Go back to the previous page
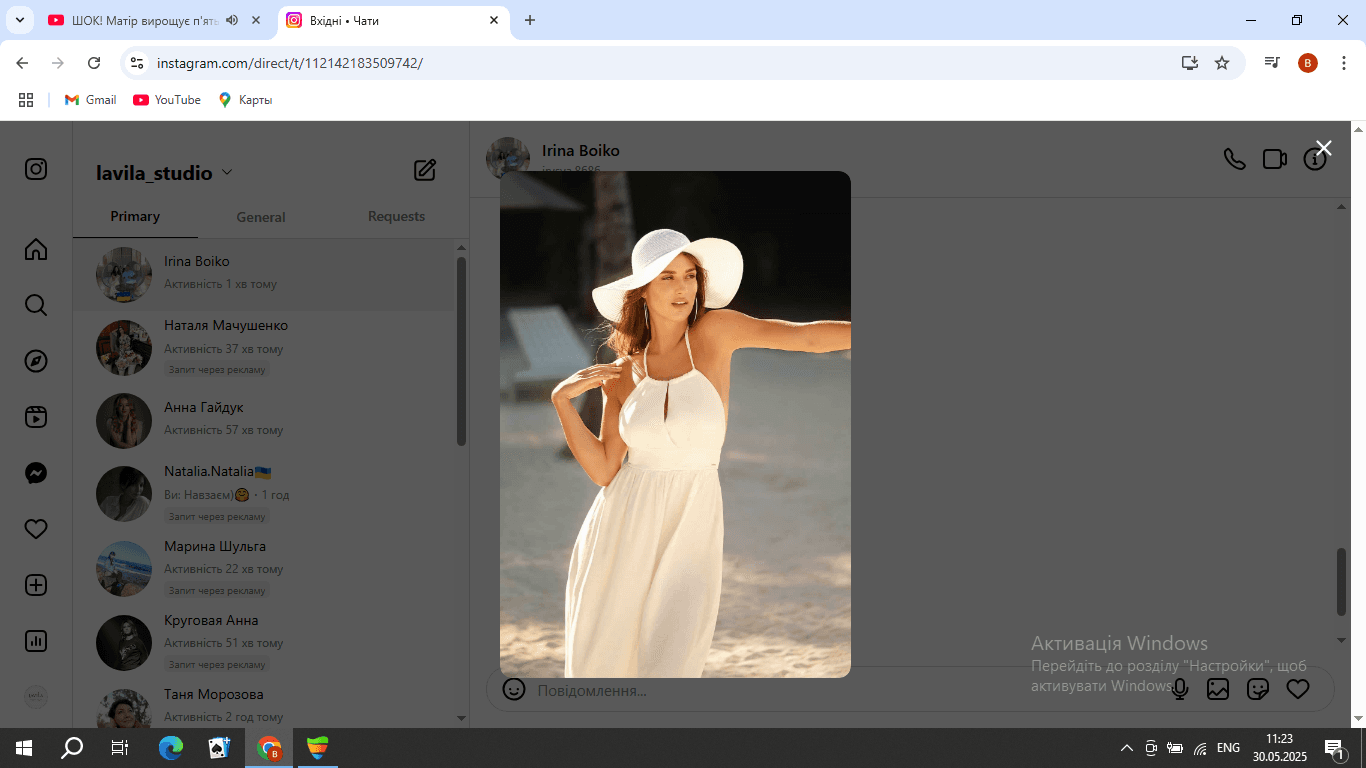Screen dimensions: 1366x768 point(22,63)
